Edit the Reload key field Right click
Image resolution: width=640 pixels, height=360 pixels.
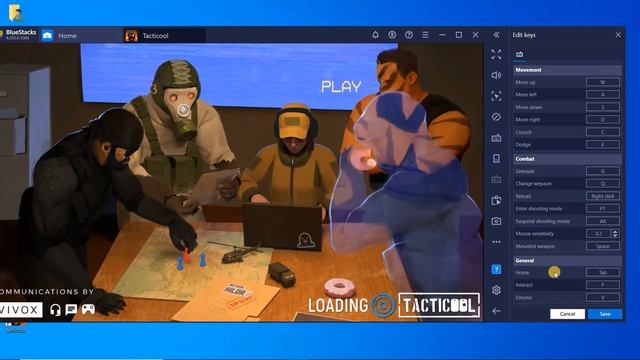point(603,196)
